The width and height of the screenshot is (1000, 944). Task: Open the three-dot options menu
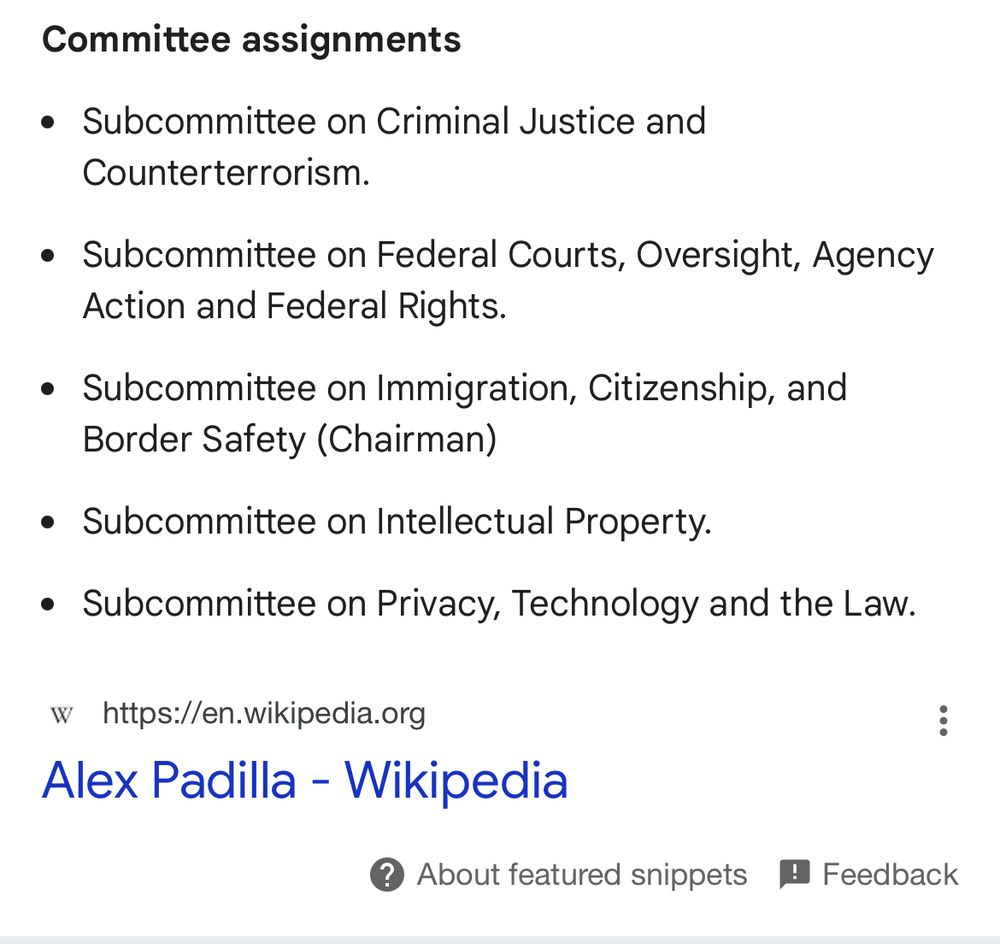point(943,721)
